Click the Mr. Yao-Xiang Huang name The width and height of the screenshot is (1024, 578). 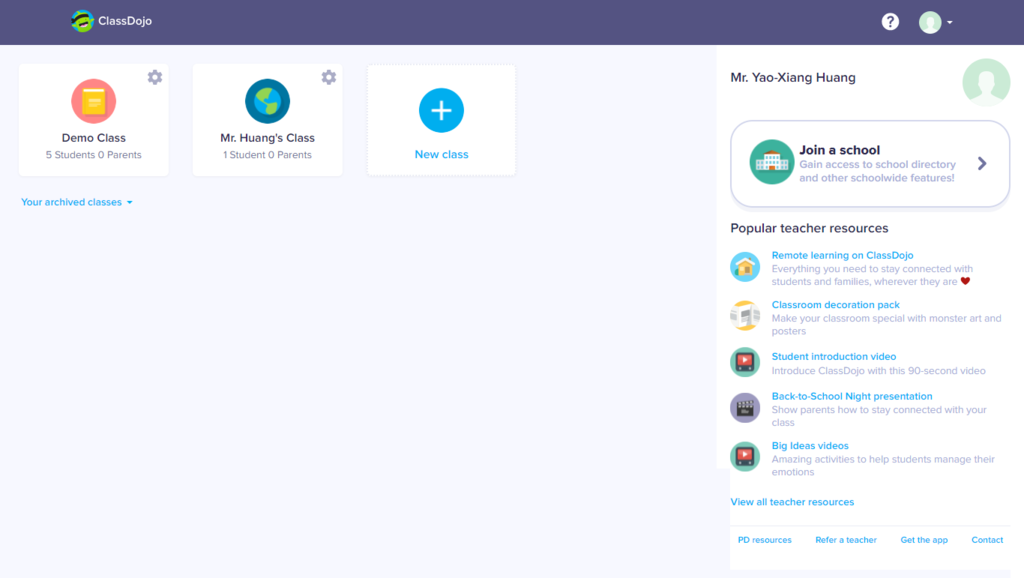793,78
